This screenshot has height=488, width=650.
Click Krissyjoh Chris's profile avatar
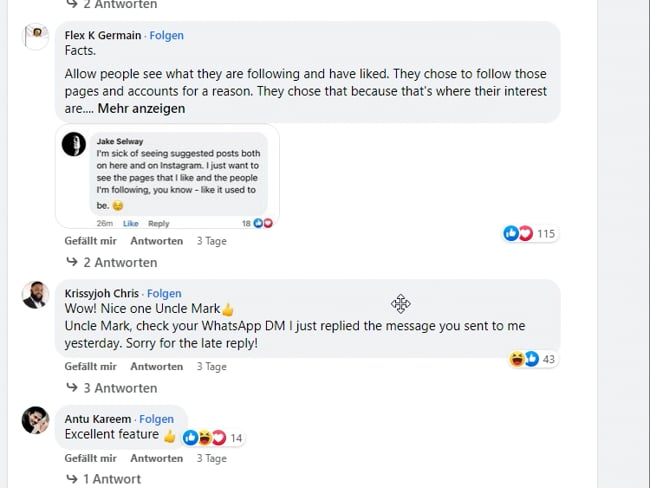[36, 296]
